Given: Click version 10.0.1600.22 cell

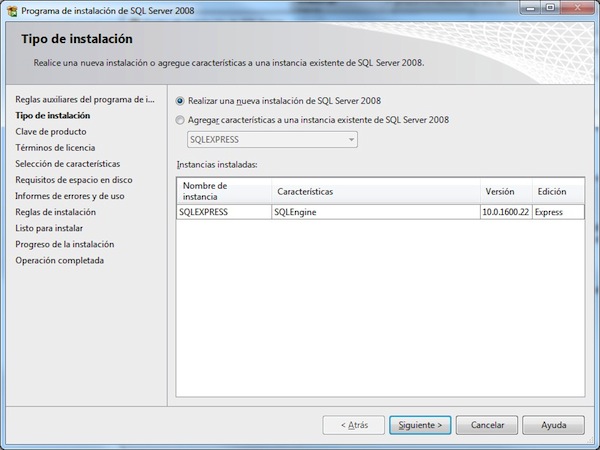Looking at the screenshot, I should tap(505, 212).
